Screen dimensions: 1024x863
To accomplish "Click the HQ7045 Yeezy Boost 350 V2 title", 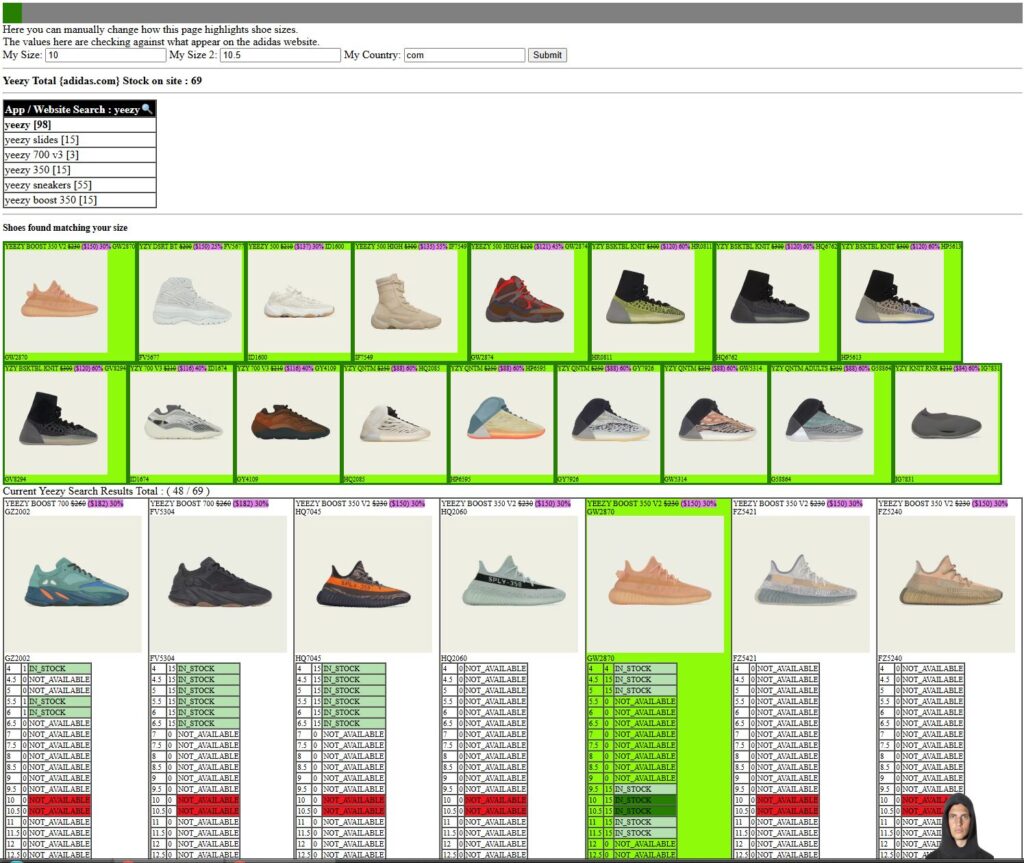I will click(x=360, y=504).
